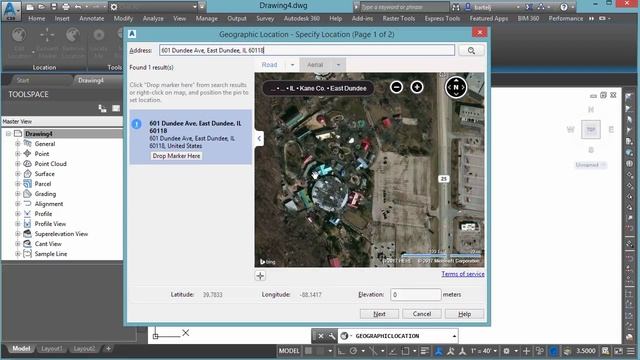Open the Survey ribbon tab
Screen dimensions: 640x360
tap(265, 18)
